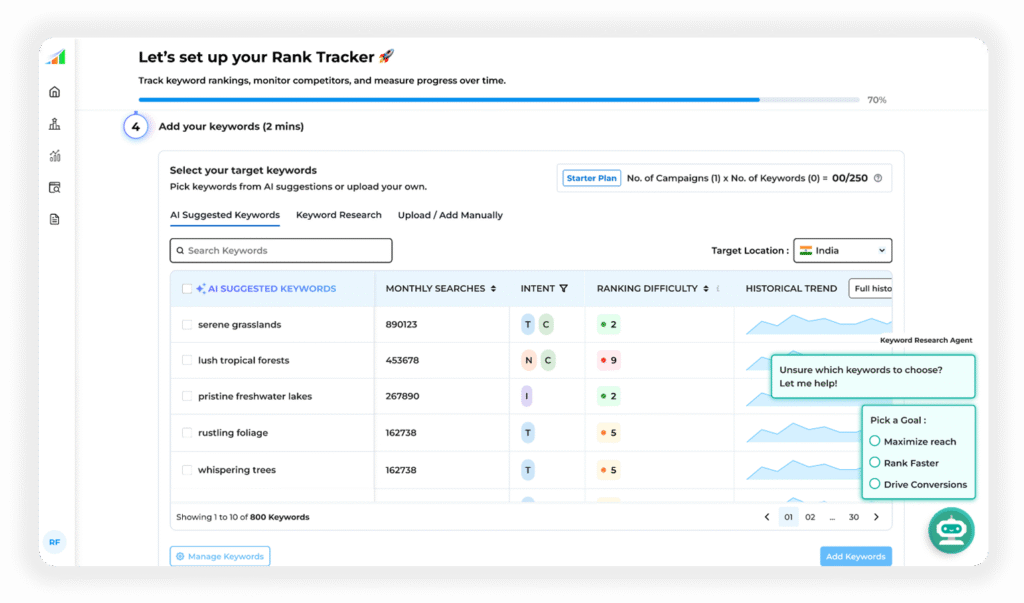Click the site search window sidebar icon
This screenshot has width=1024, height=603.
click(x=55, y=187)
